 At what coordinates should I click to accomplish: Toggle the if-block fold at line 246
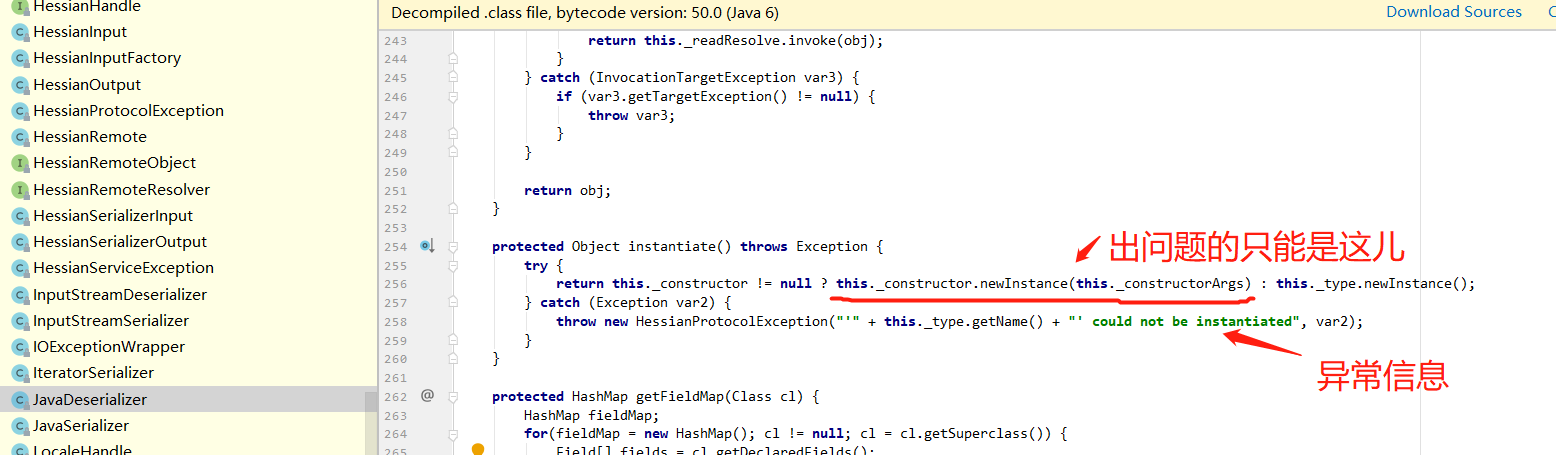pyautogui.click(x=453, y=97)
